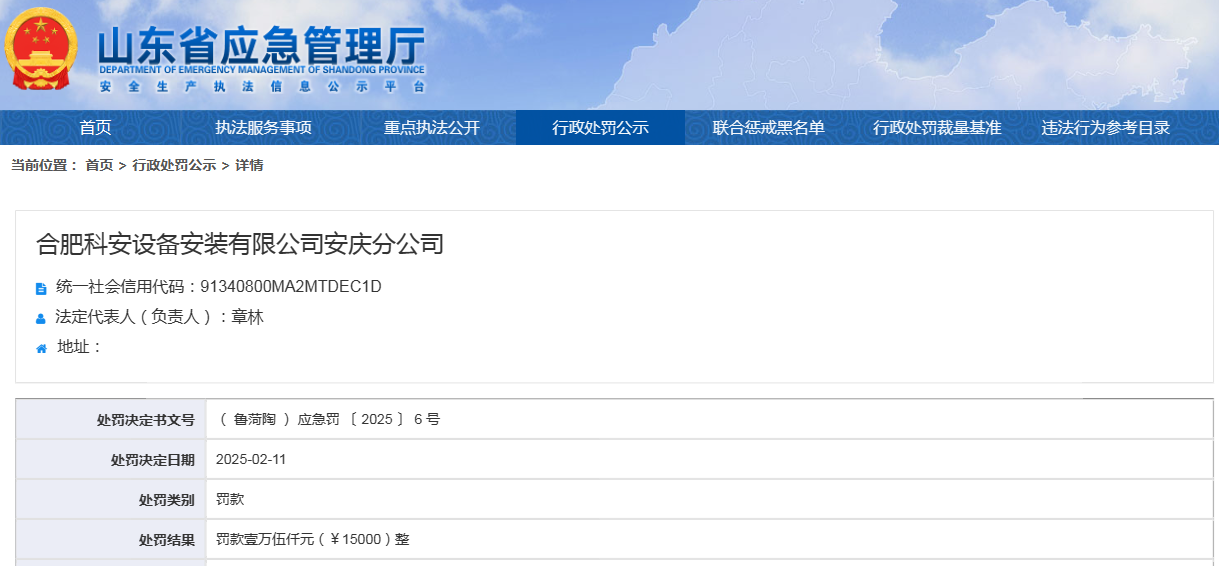The height and width of the screenshot is (566, 1219).
Task: Click the 首页 breadcrumb link
Action: (x=99, y=166)
